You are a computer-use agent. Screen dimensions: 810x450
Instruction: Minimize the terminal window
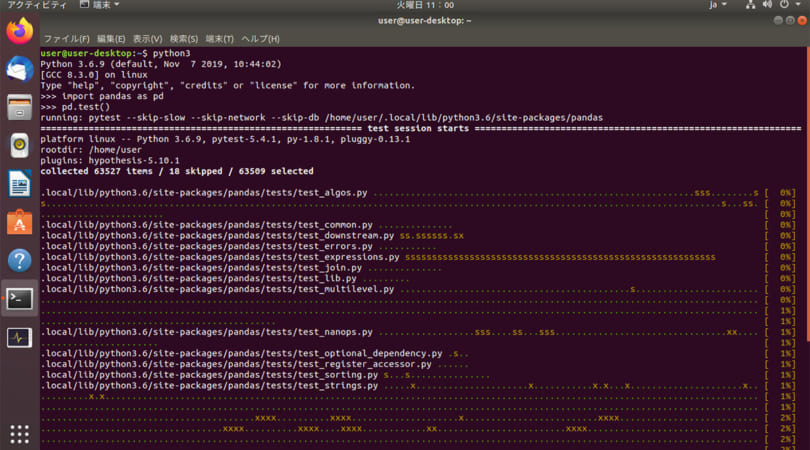click(x=778, y=21)
